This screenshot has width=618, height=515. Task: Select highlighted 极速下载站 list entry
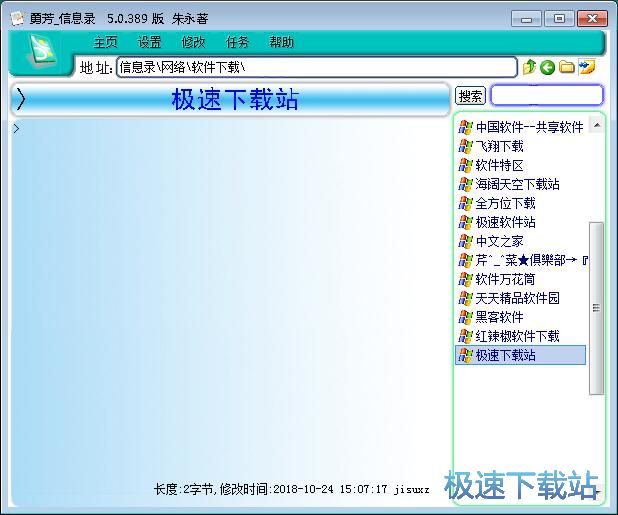tap(520, 355)
